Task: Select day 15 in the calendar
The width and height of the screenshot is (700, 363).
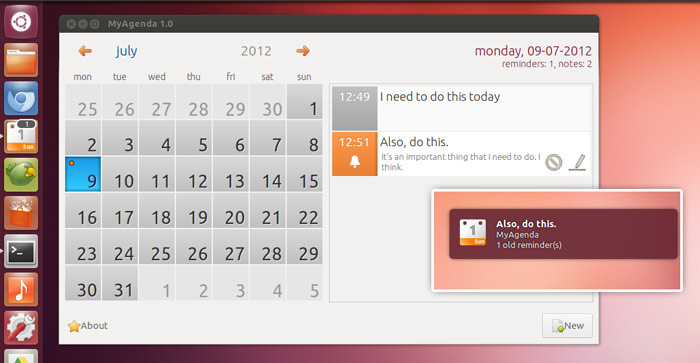Action: click(304, 174)
